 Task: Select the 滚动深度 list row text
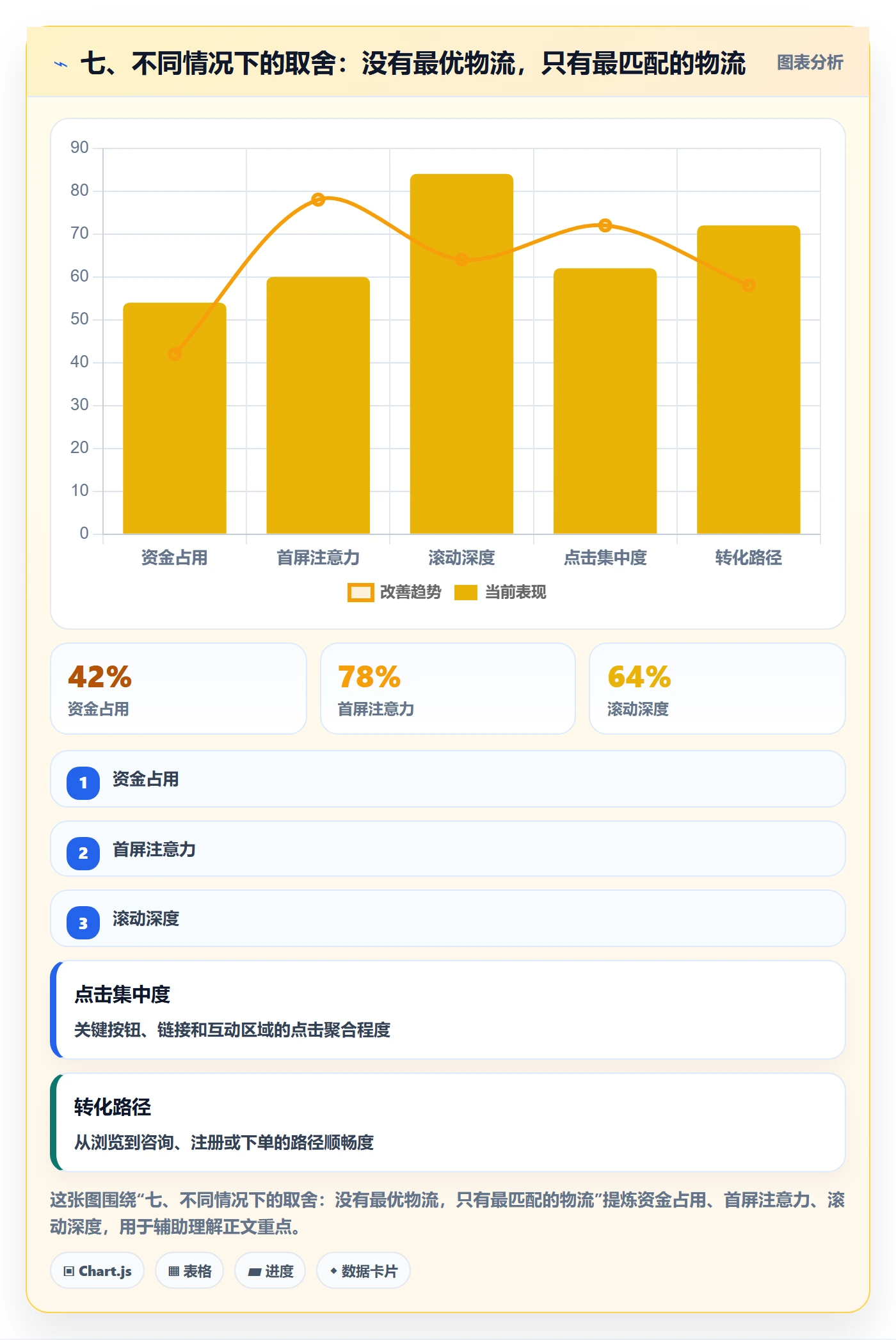click(x=146, y=919)
